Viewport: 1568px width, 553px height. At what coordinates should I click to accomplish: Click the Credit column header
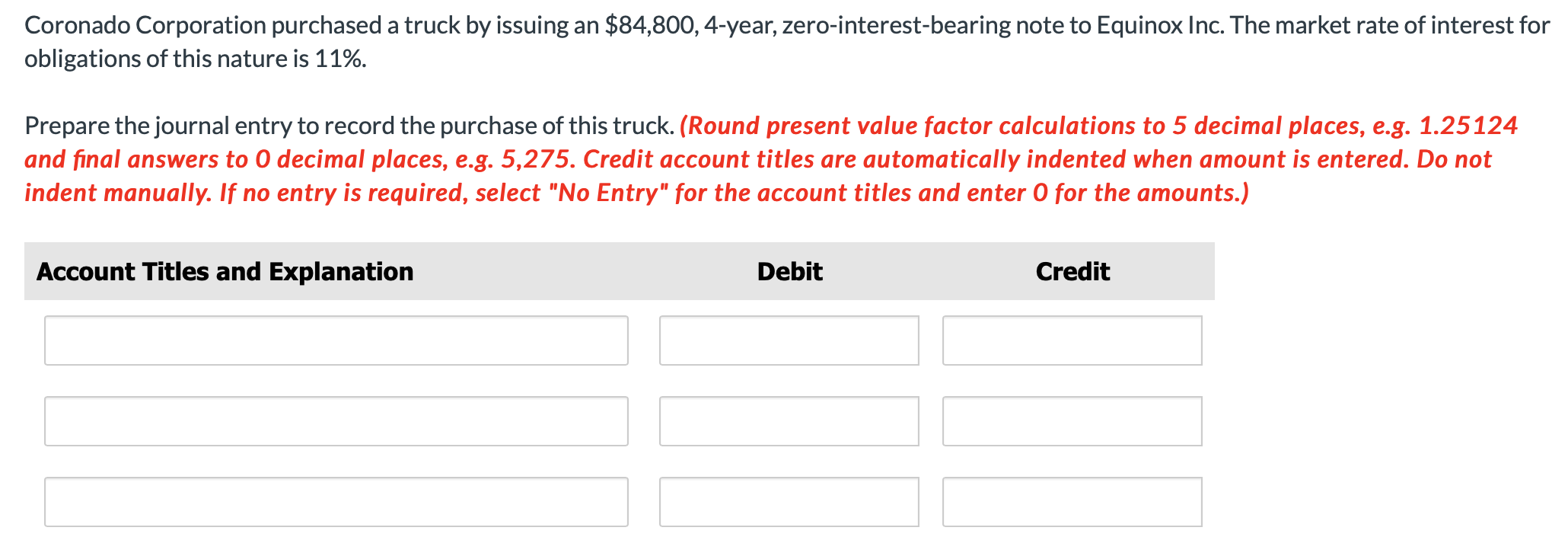1072,271
